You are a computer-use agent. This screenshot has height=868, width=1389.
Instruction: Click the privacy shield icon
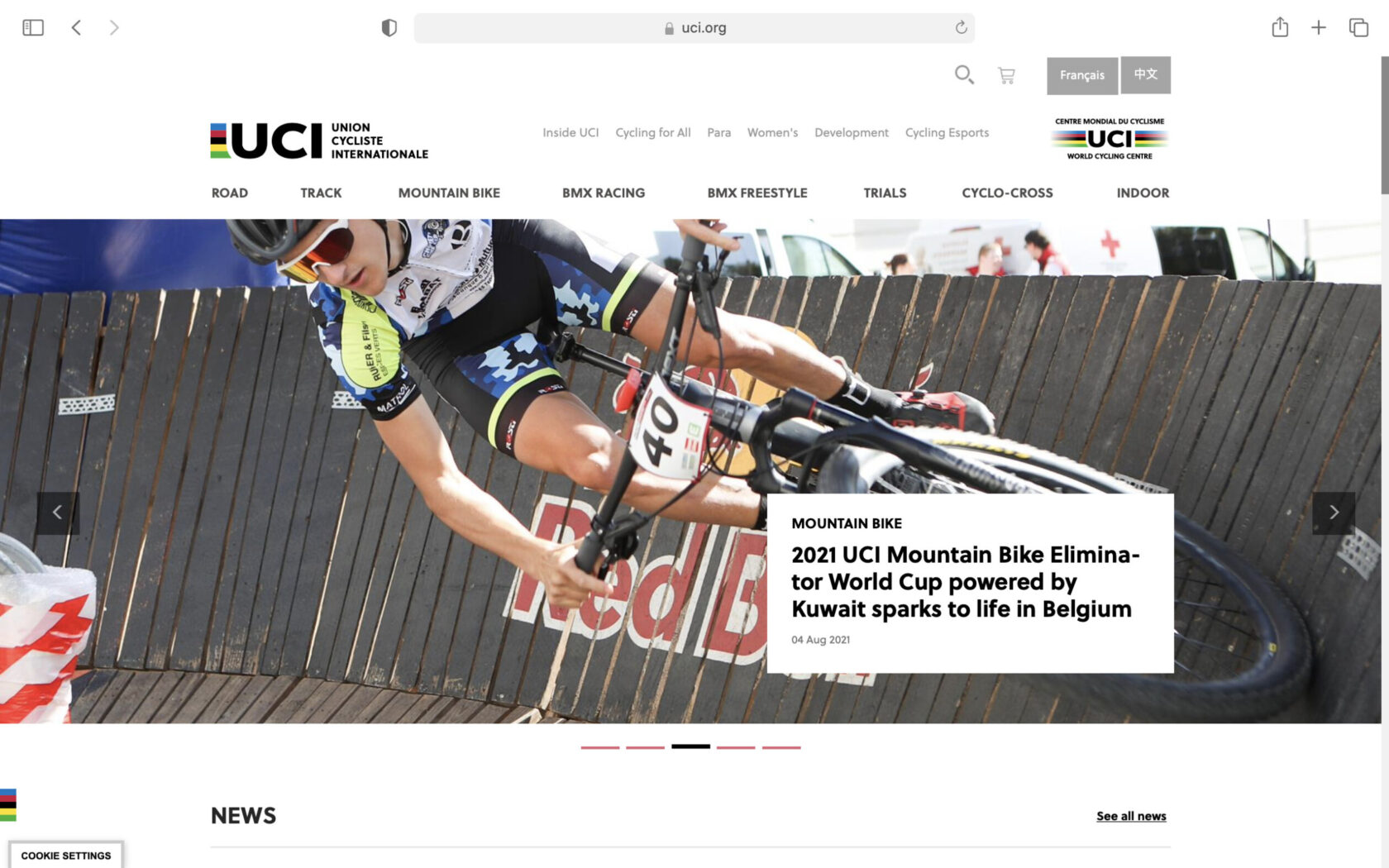pos(389,28)
